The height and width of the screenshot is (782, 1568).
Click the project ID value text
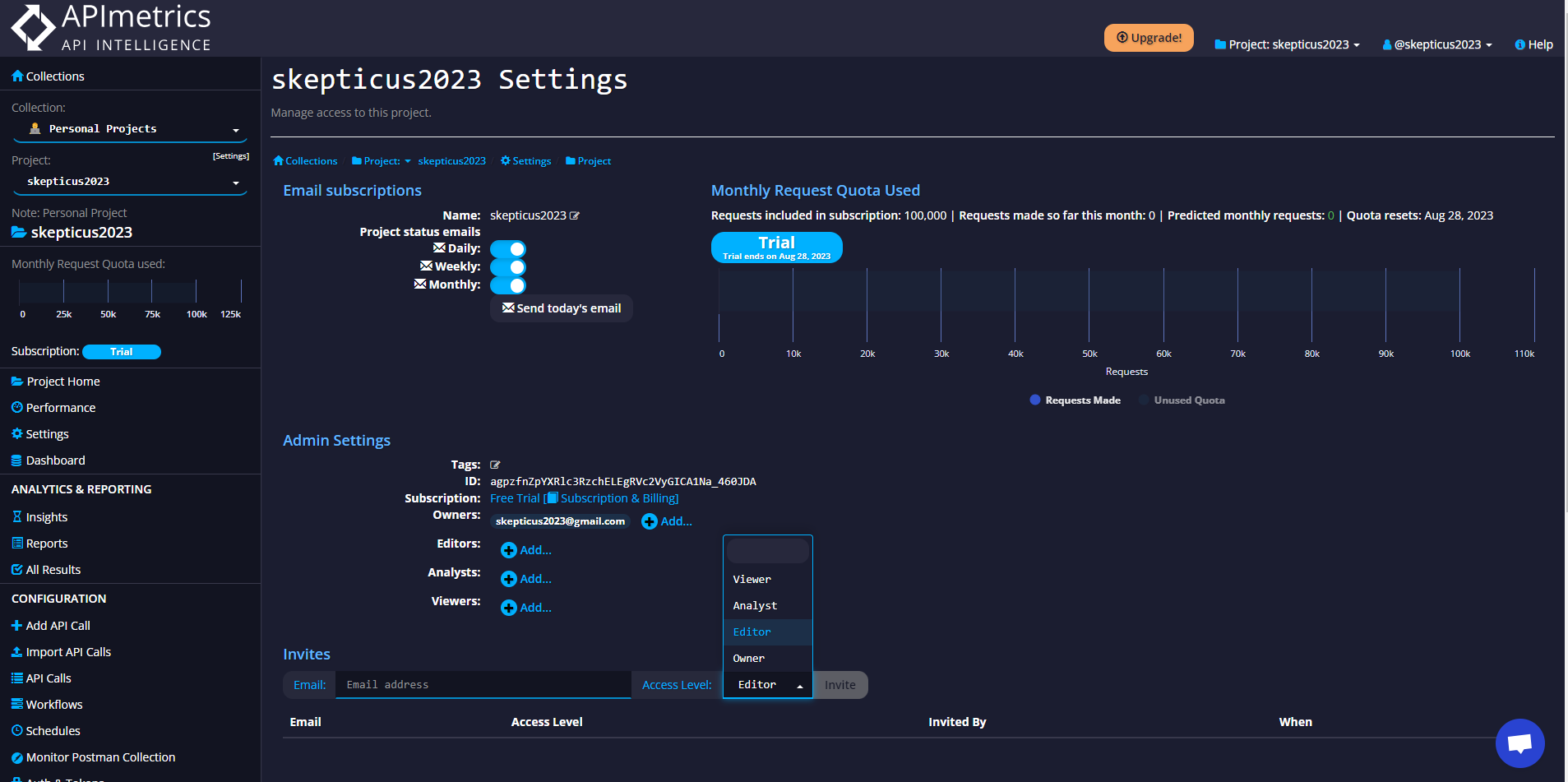tap(623, 482)
